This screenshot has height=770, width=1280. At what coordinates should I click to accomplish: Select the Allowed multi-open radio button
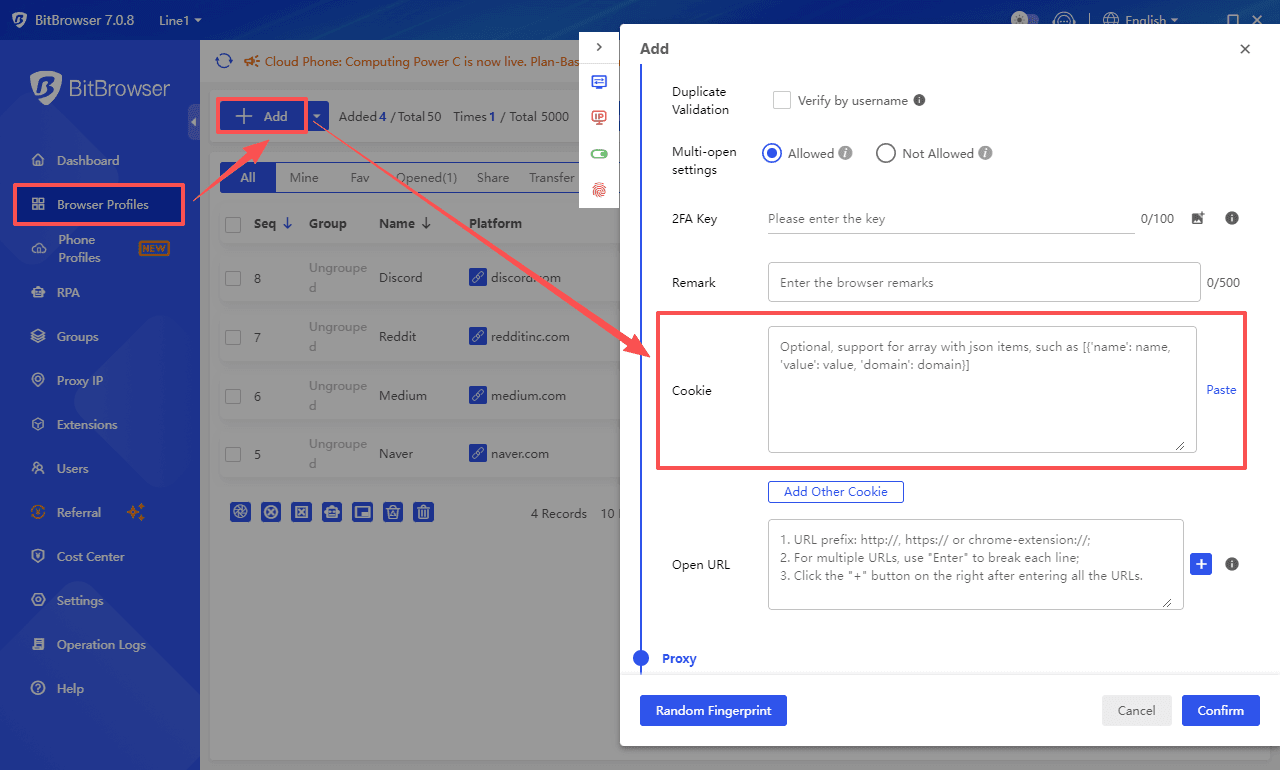point(771,153)
